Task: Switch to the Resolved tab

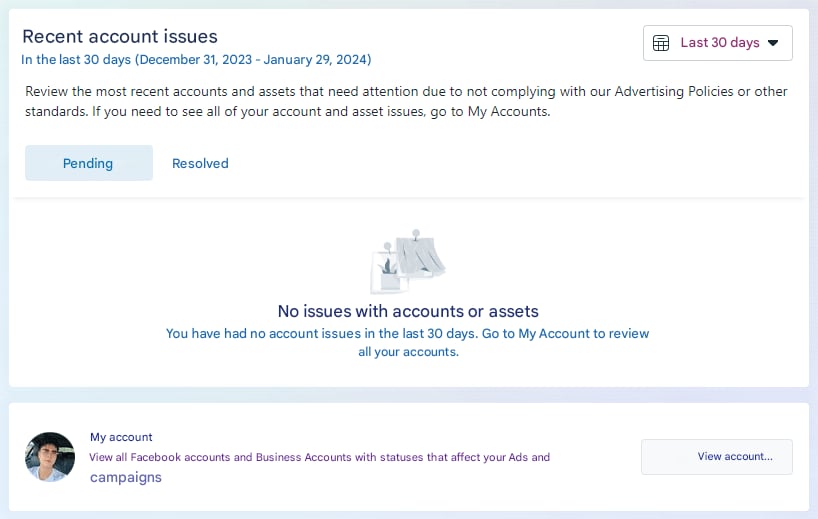Action: [x=200, y=163]
